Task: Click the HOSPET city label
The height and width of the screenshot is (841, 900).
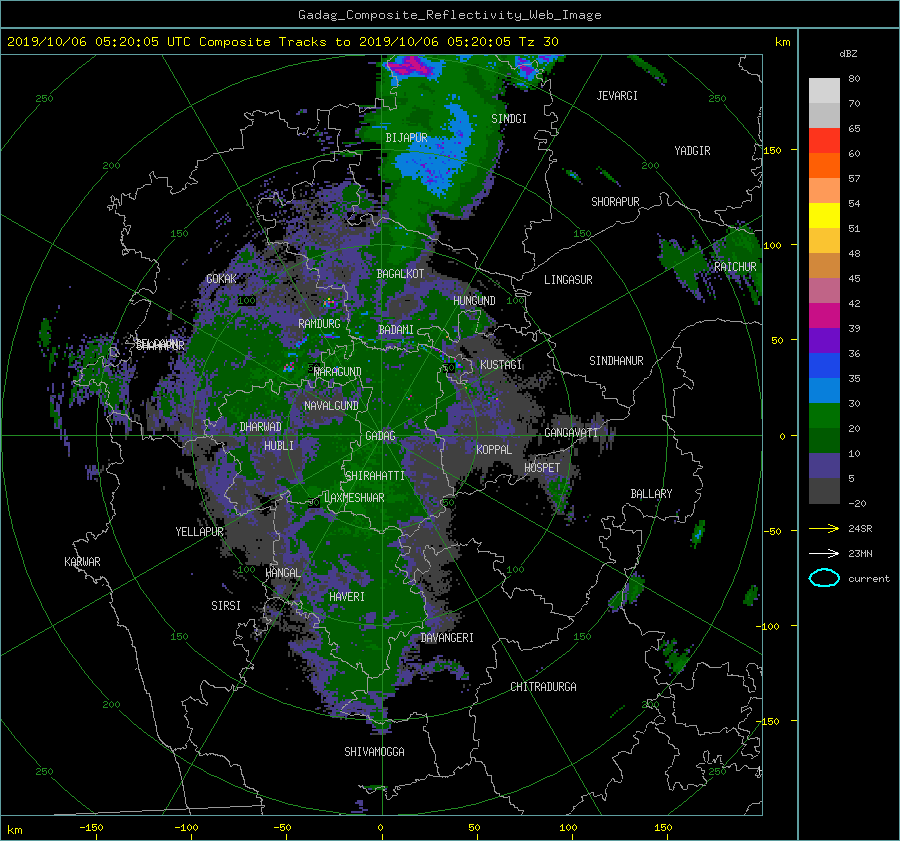Action: tap(542, 468)
